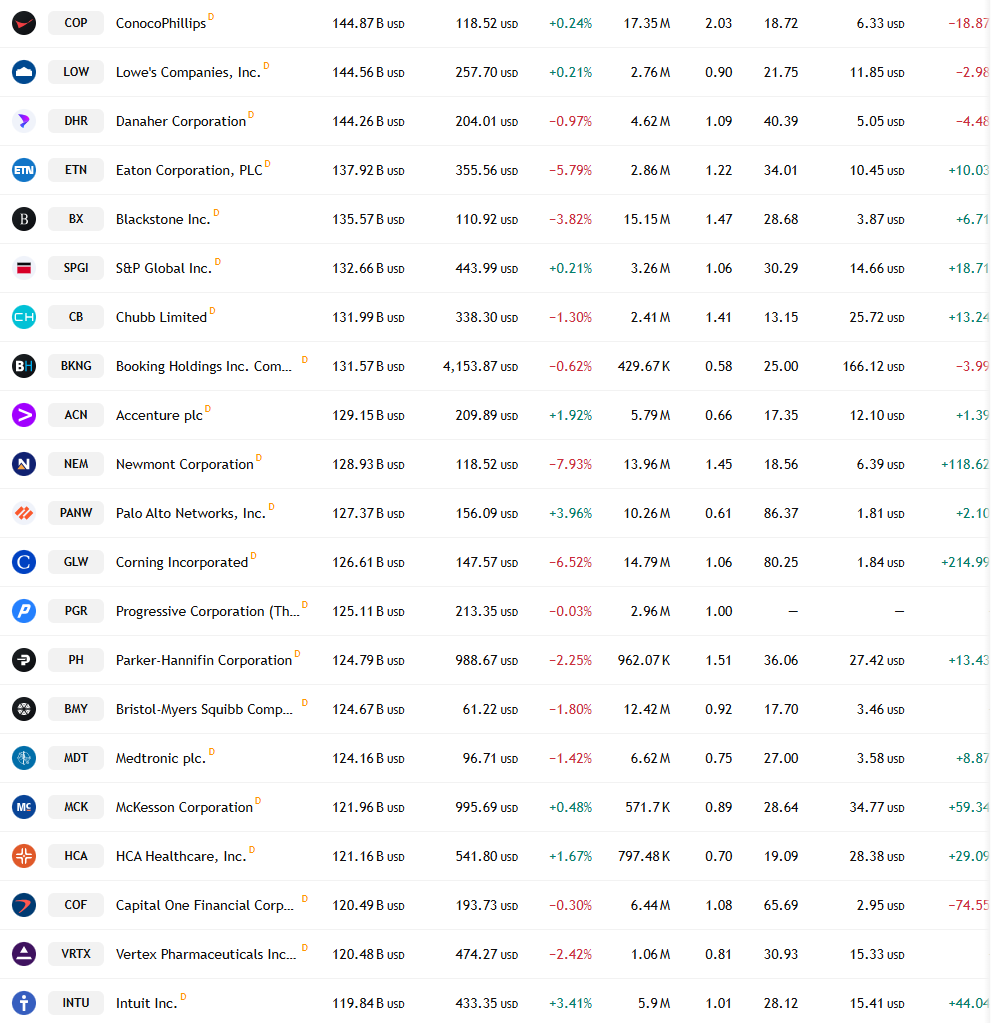Open the Blackstone Inc. link
Image resolution: width=991 pixels, height=1023 pixels.
click(163, 219)
